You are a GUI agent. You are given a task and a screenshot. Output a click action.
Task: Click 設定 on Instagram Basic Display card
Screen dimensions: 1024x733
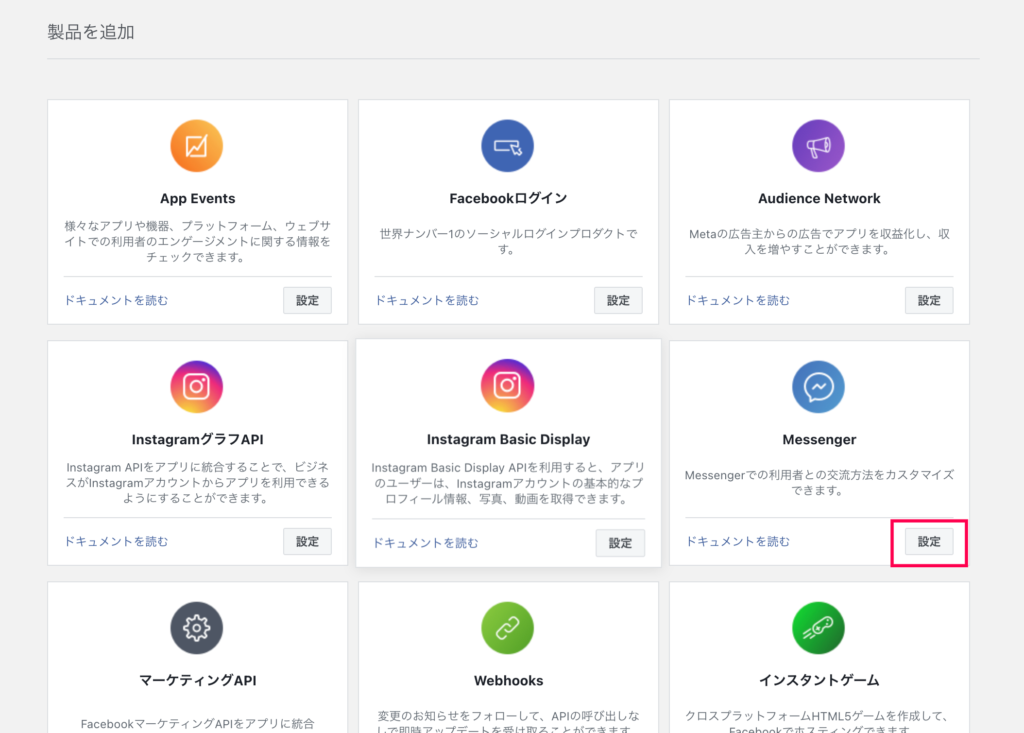pos(620,543)
